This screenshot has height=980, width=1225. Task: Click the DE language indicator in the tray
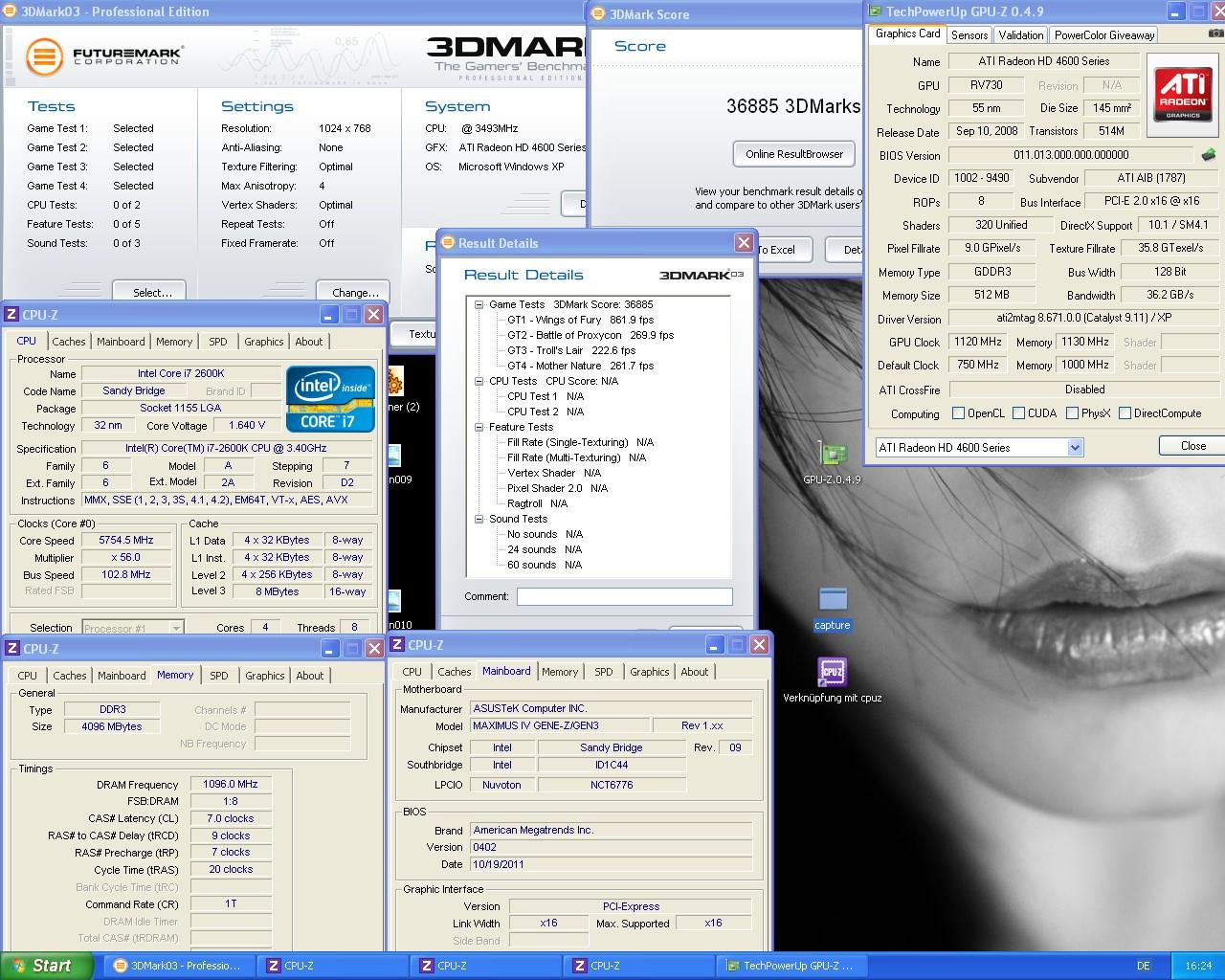point(1144,966)
